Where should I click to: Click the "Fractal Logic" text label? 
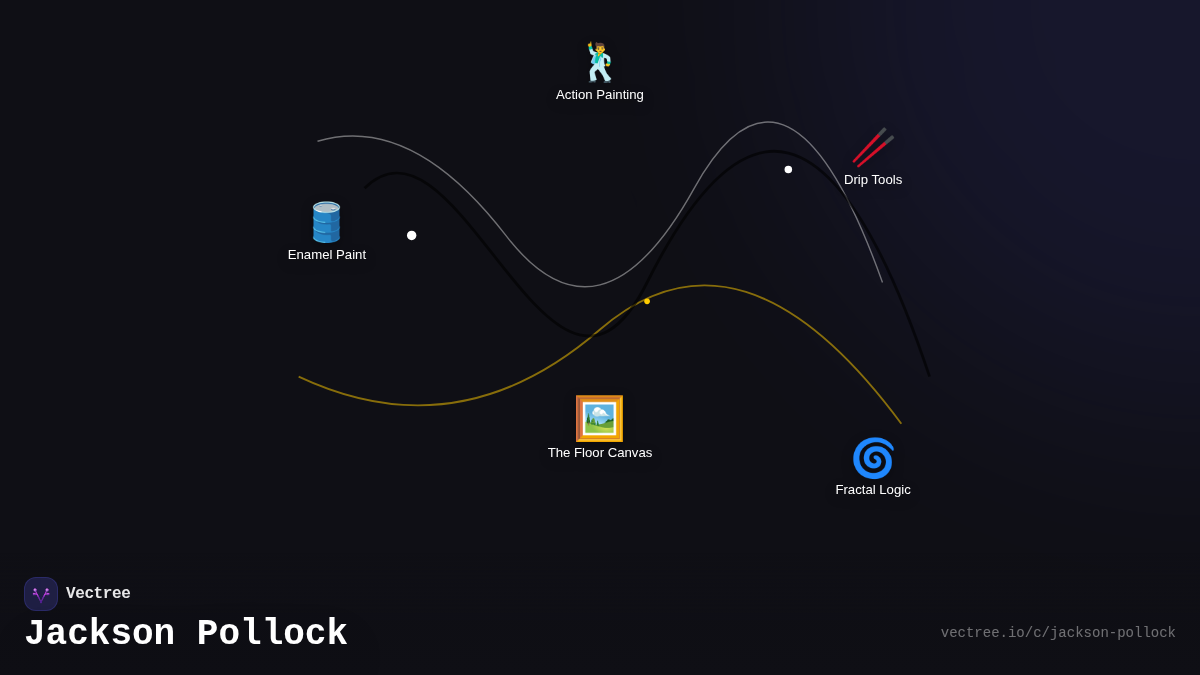pyautogui.click(x=872, y=490)
